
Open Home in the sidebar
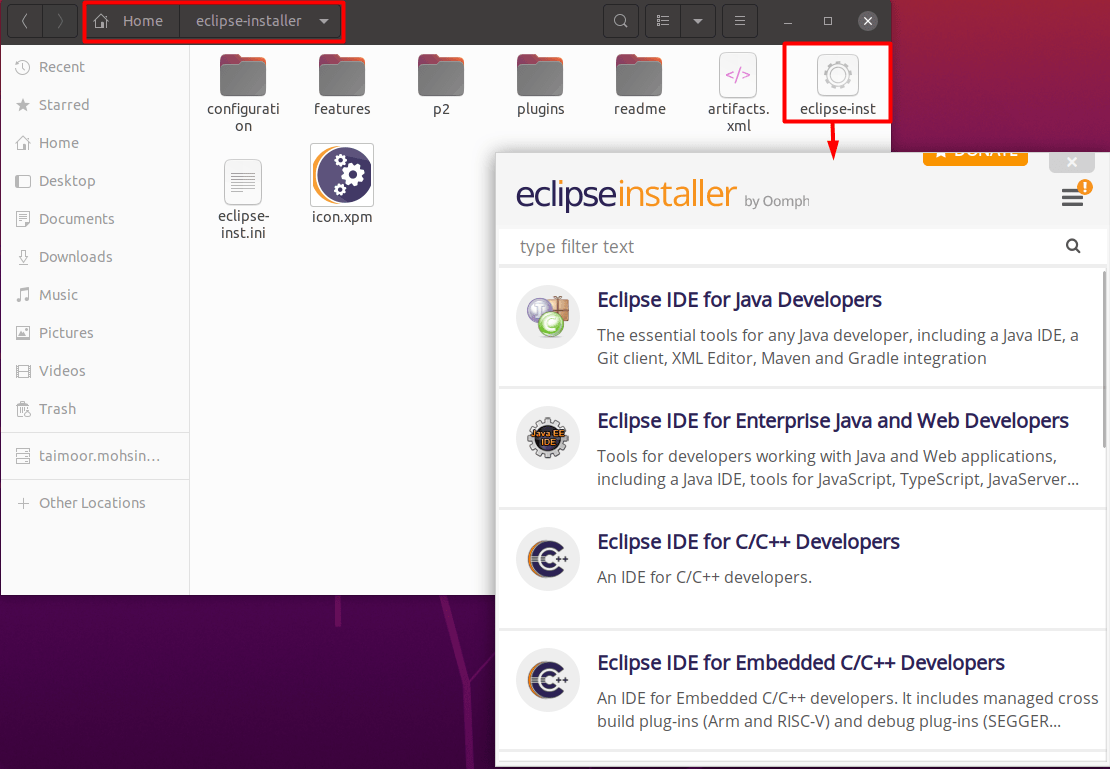pyautogui.click(x=95, y=143)
